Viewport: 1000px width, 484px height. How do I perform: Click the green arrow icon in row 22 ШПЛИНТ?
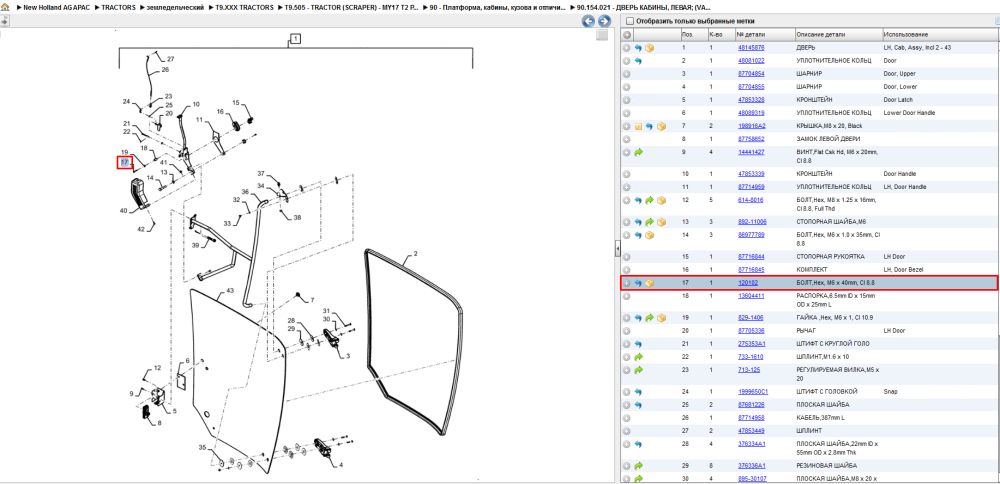click(x=638, y=356)
